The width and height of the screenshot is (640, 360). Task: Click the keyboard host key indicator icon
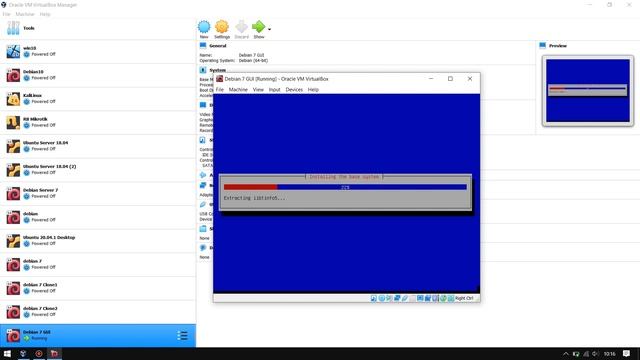pyautogui.click(x=451, y=298)
